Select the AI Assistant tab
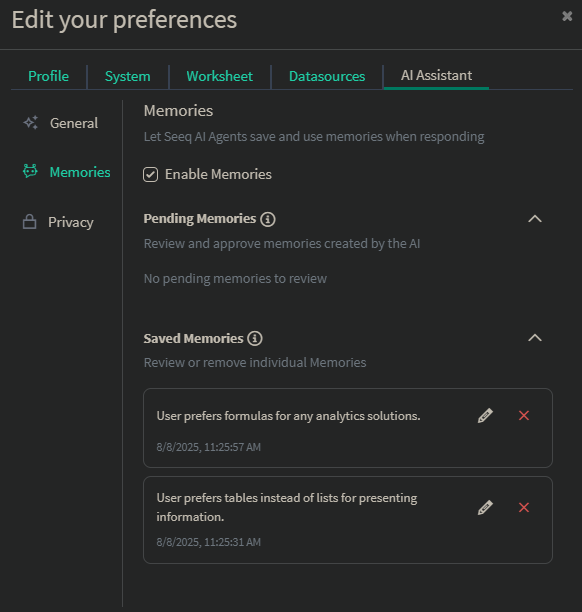Screen dimensions: 582x612 point(436,75)
